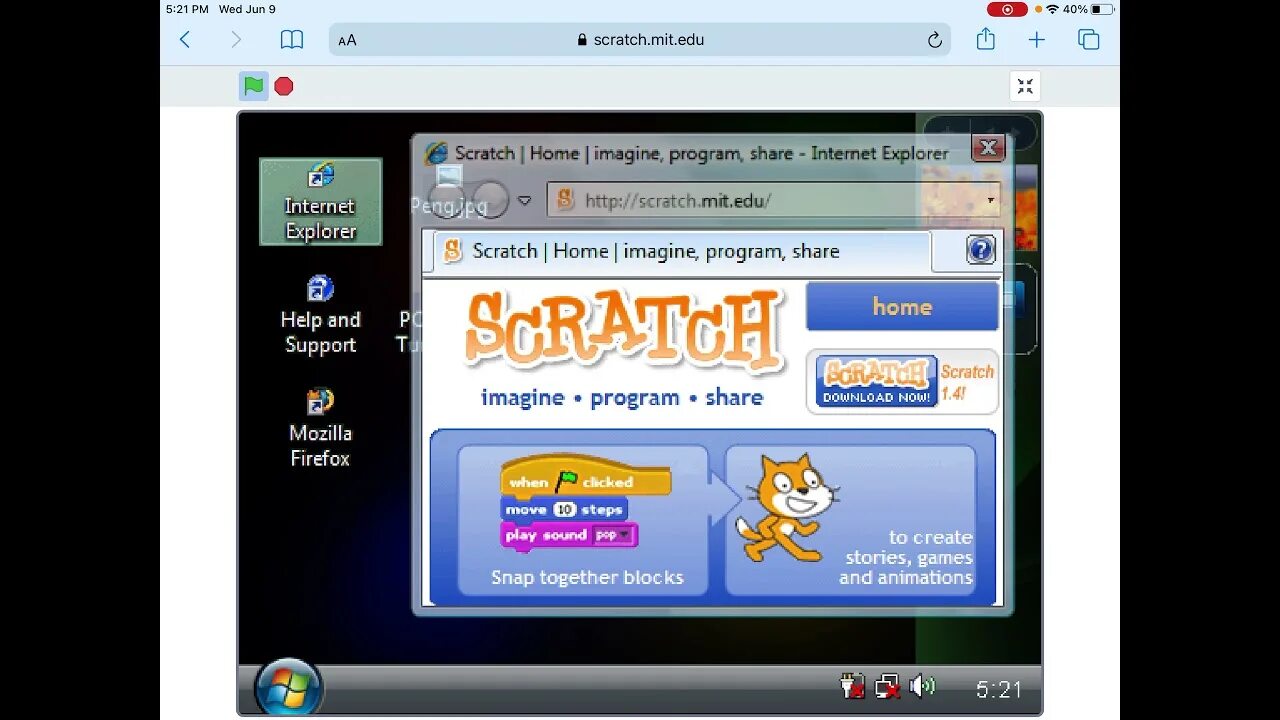
Task: Close the Internet Explorer window
Action: (x=988, y=148)
